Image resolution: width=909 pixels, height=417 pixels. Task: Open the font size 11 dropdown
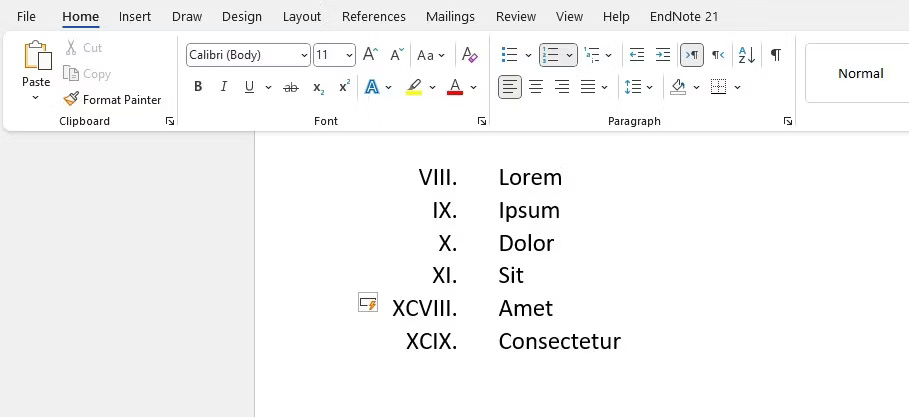[x=349, y=55]
